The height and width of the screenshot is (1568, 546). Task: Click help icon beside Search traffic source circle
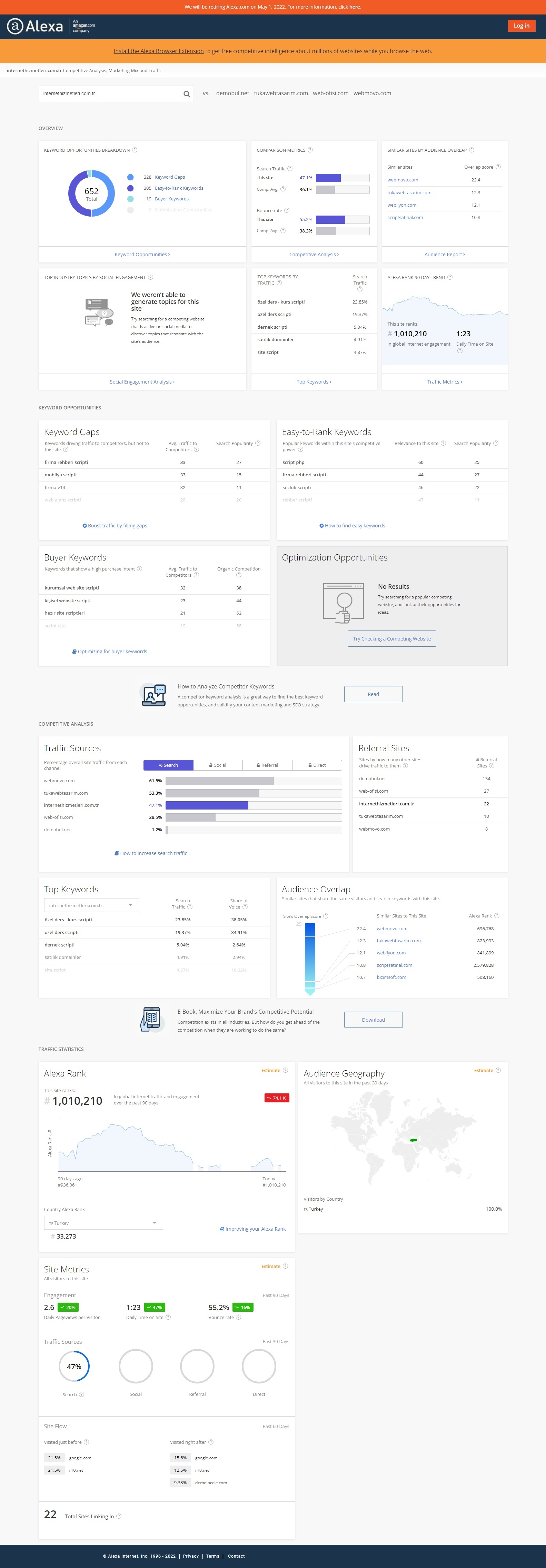81,1395
